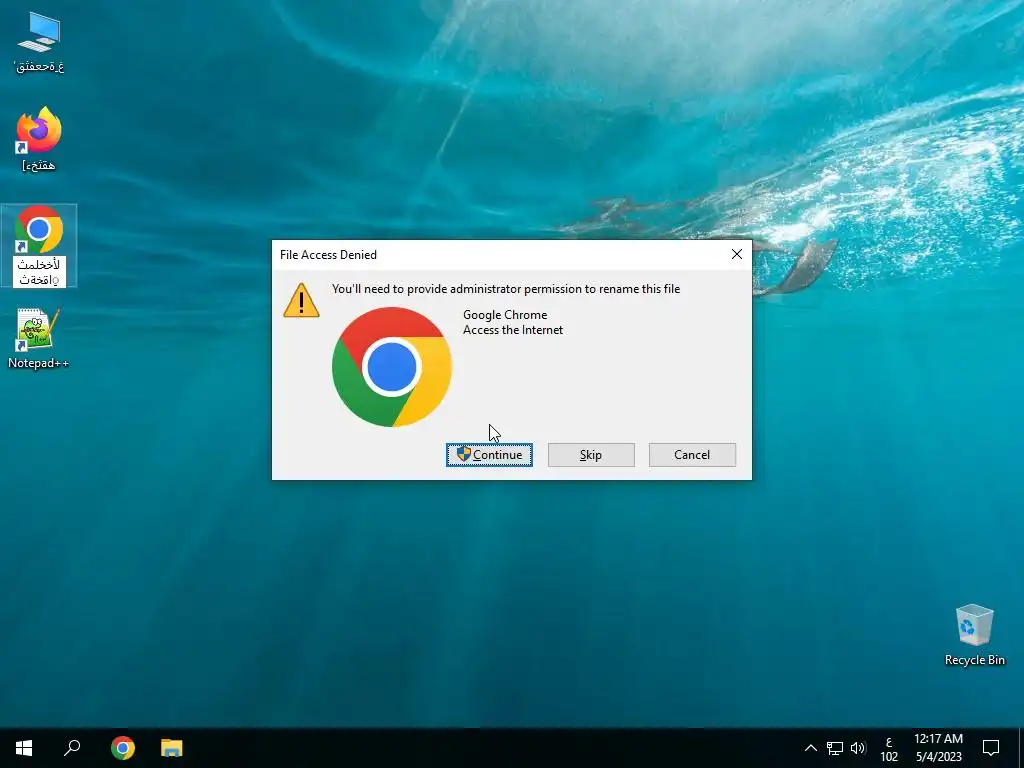Close the File Access Denied dialog
The height and width of the screenshot is (768, 1024).
[x=737, y=255]
